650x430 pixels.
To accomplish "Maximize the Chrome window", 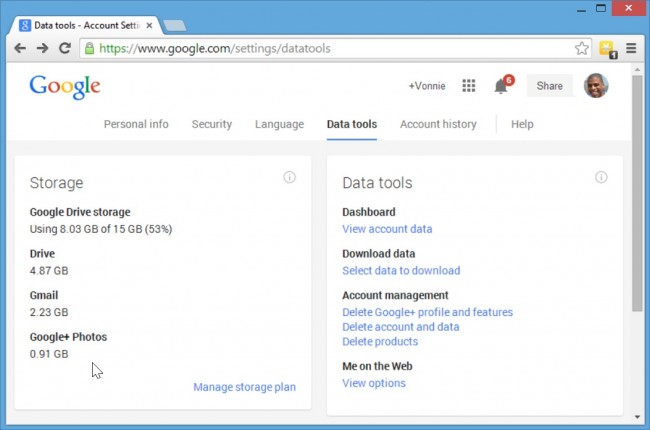I will click(x=601, y=8).
